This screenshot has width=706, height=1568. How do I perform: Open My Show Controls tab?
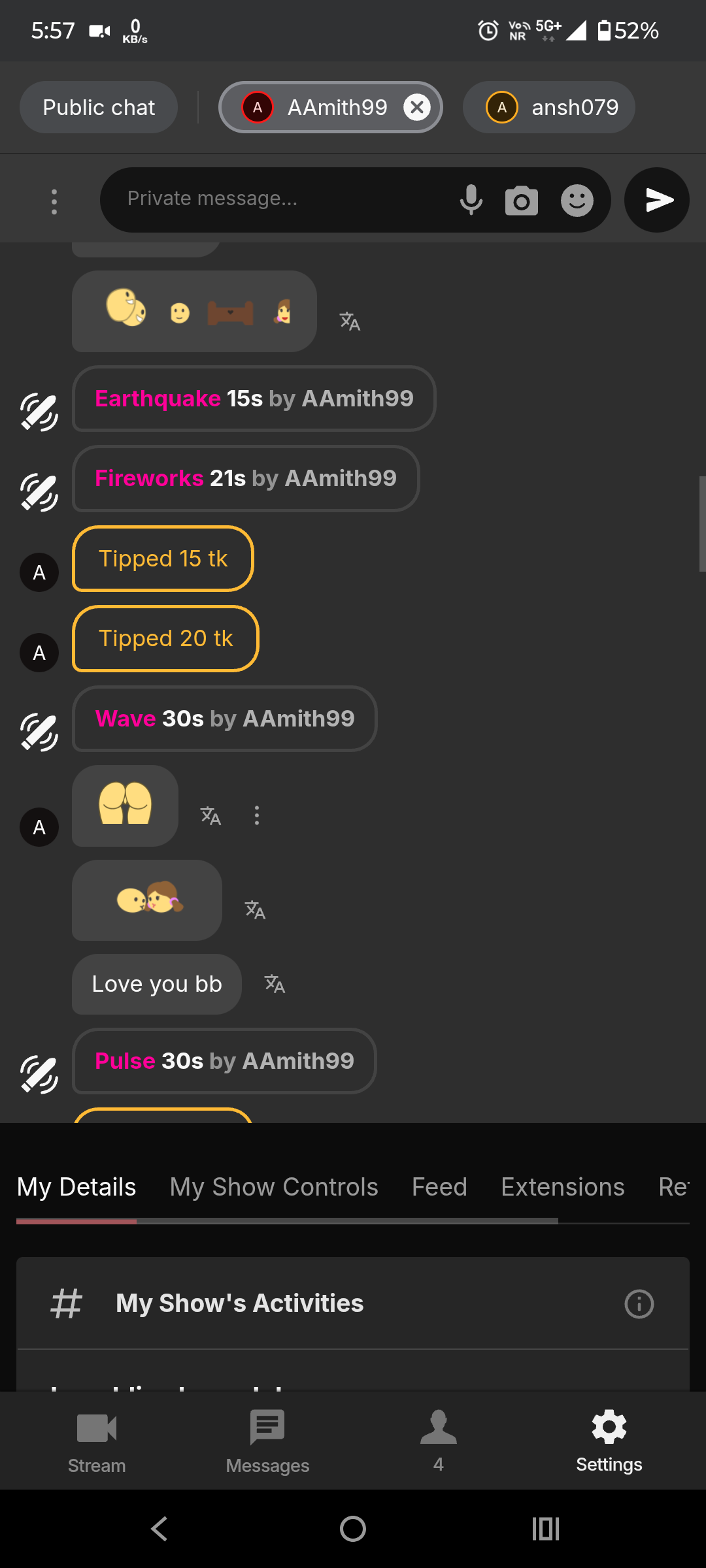274,1187
